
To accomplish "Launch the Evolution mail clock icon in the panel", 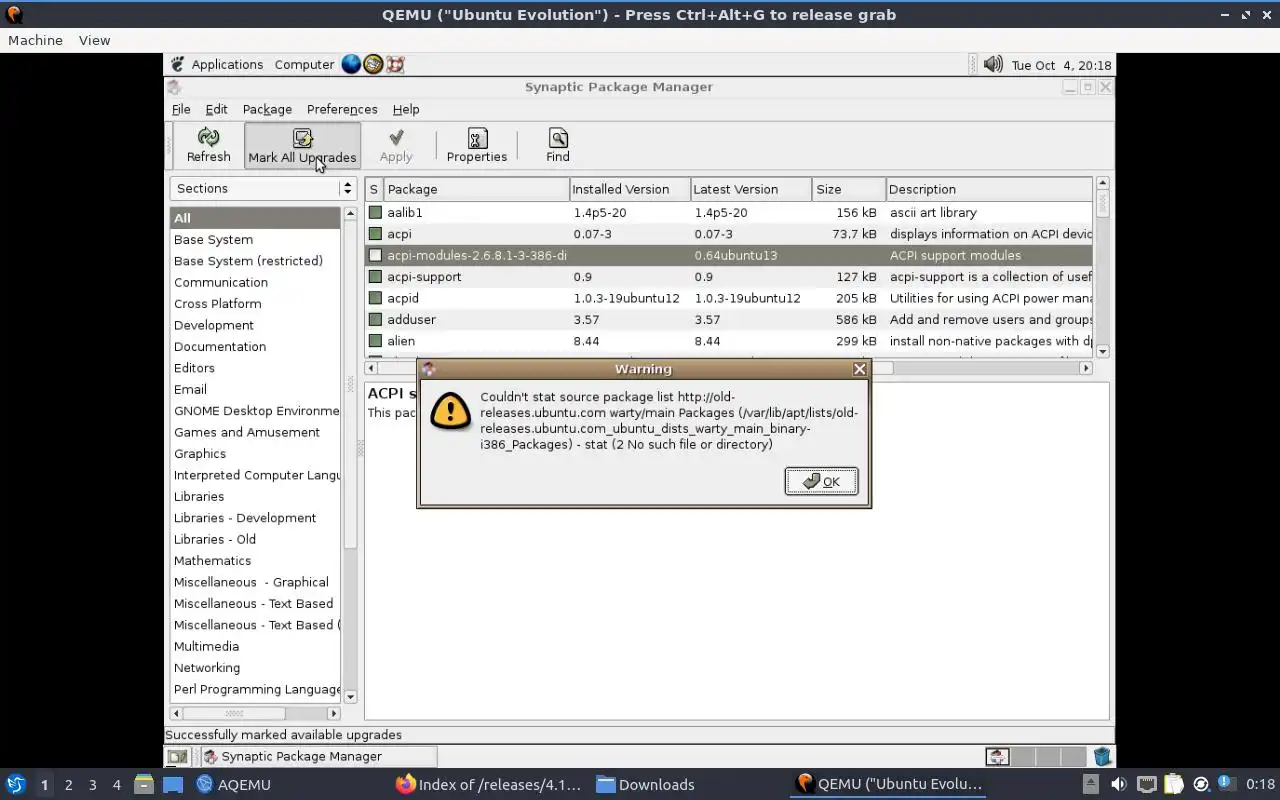I will coord(373,64).
